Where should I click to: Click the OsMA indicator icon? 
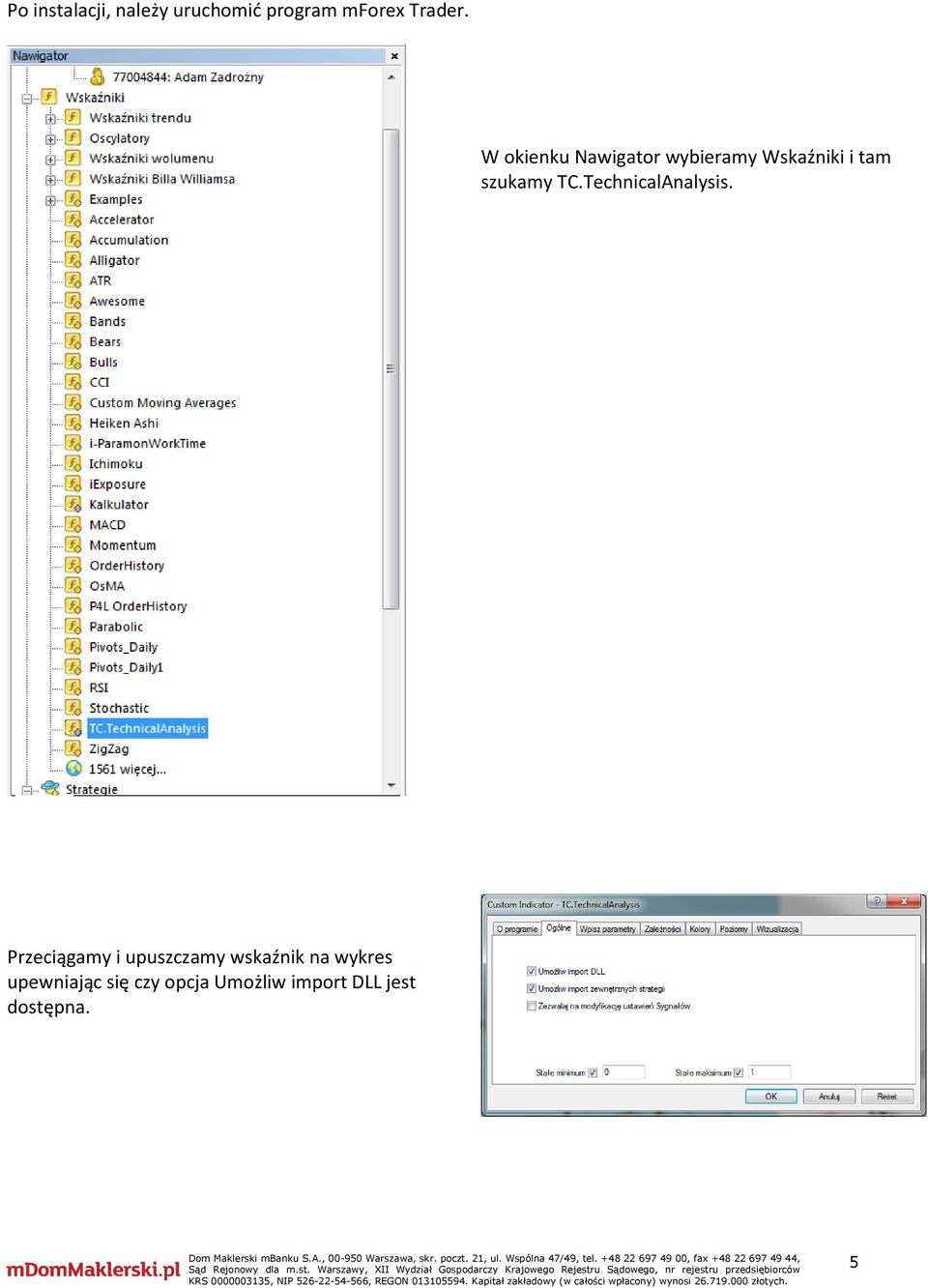[73, 585]
